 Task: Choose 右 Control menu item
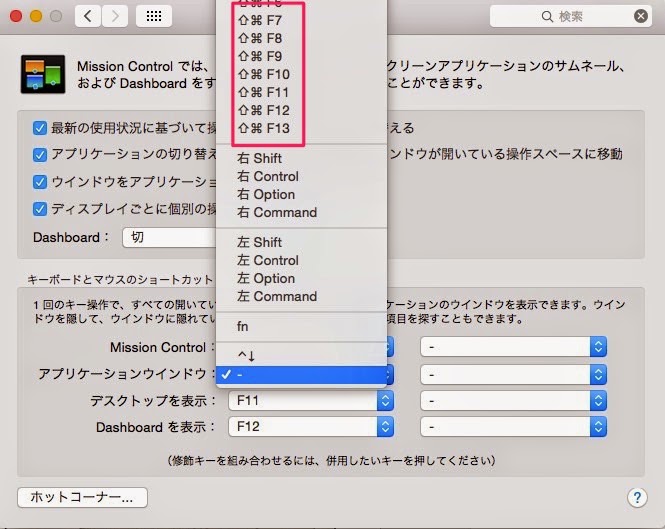301,176
